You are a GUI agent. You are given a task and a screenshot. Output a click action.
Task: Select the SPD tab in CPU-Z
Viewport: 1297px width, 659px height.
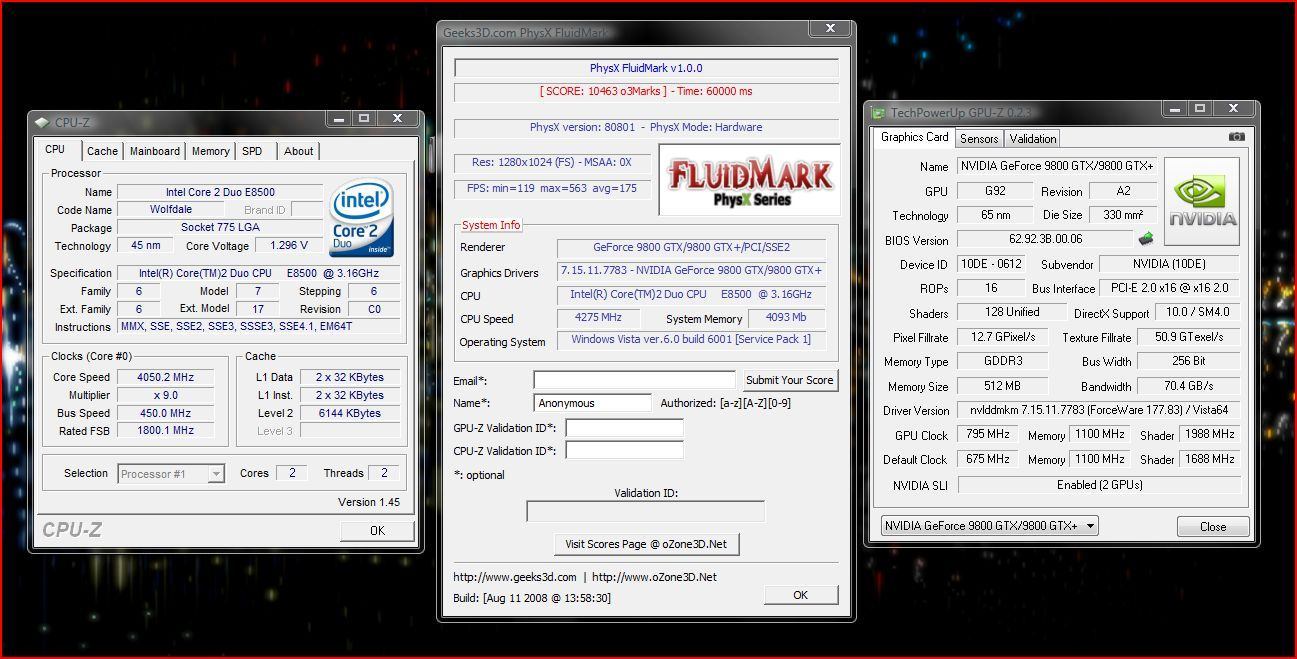(252, 151)
